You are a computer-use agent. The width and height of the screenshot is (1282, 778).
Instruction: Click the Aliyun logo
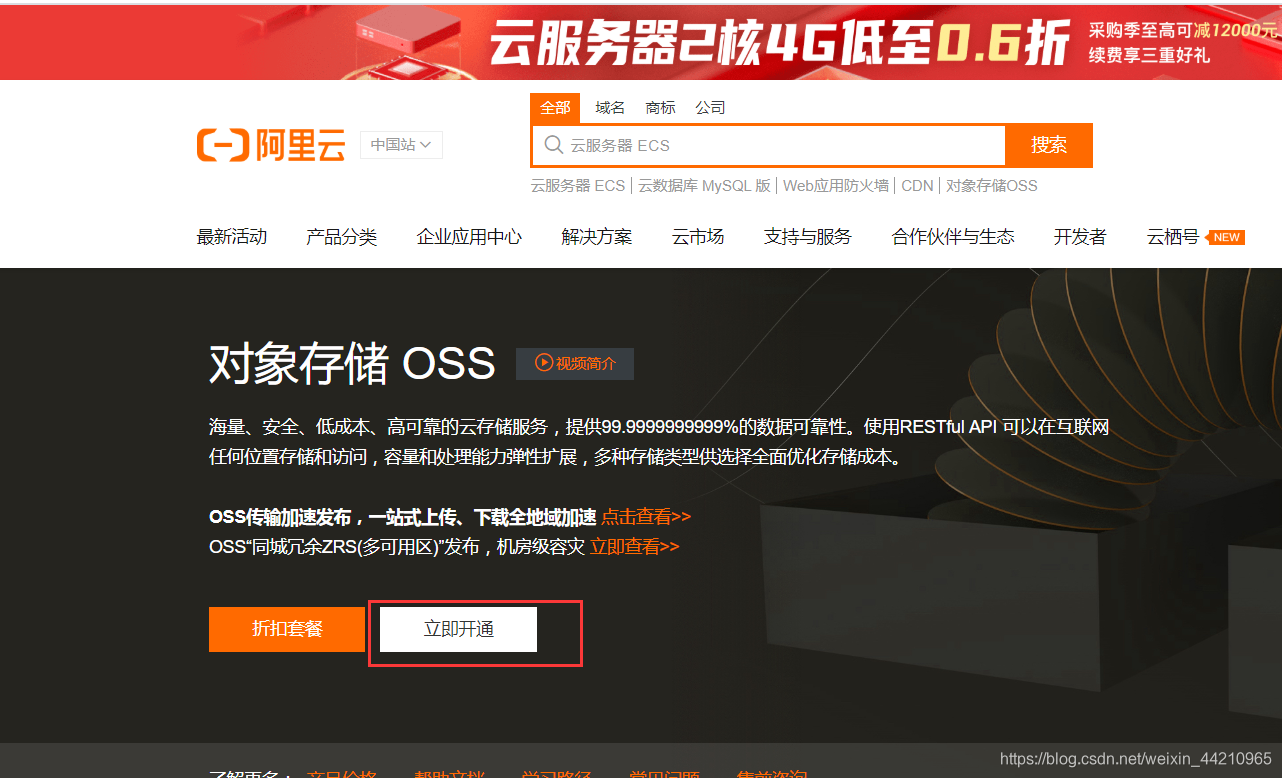tap(271, 145)
